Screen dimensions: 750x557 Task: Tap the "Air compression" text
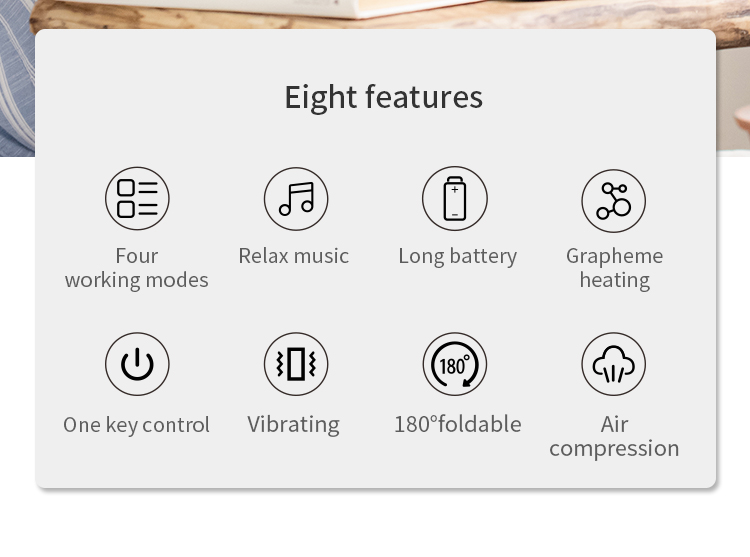(x=614, y=436)
